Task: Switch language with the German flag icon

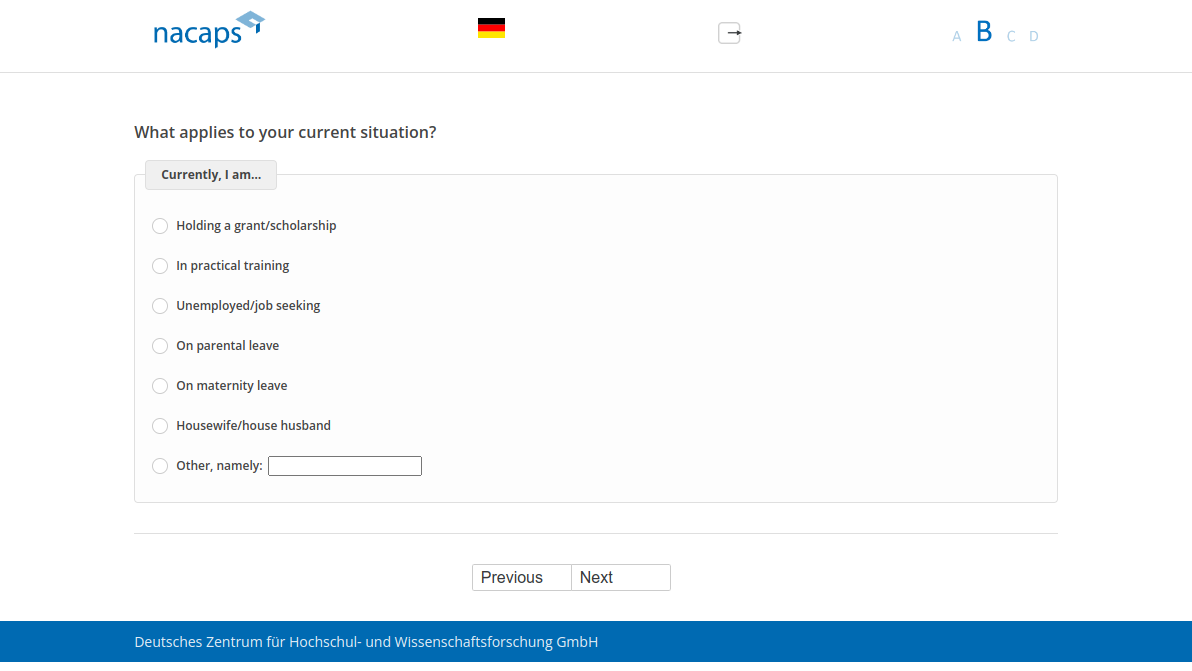Action: [x=491, y=28]
